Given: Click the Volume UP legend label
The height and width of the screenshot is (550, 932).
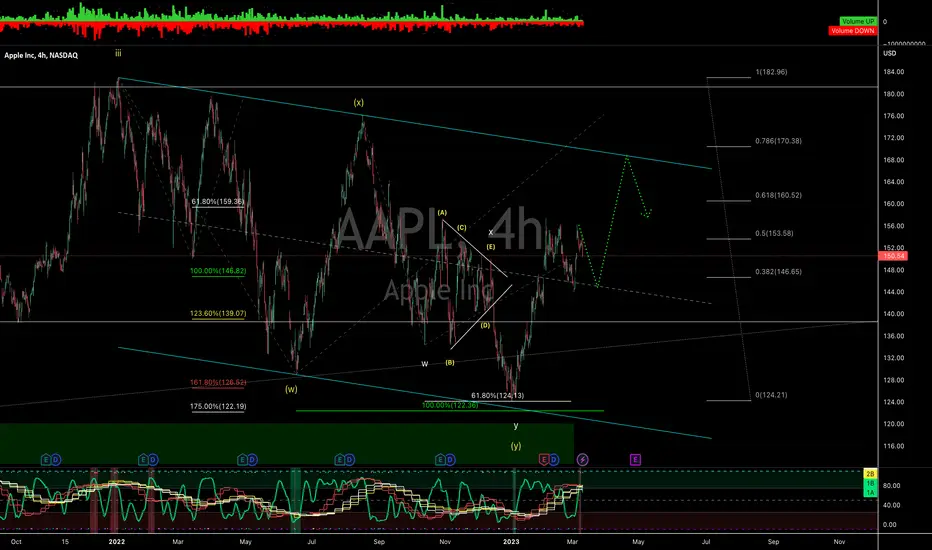Looking at the screenshot, I should tap(858, 21).
